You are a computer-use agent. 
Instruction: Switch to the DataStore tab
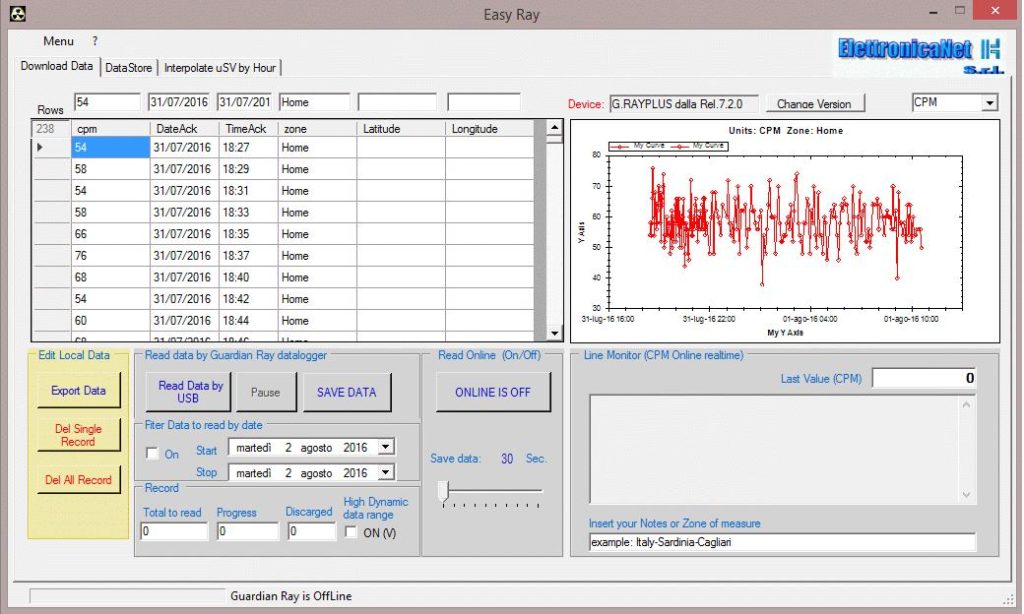click(129, 68)
